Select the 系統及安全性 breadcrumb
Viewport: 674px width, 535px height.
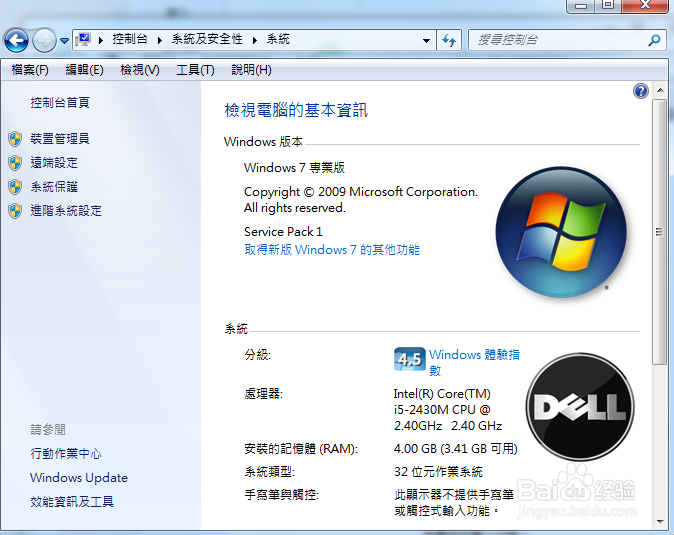207,40
